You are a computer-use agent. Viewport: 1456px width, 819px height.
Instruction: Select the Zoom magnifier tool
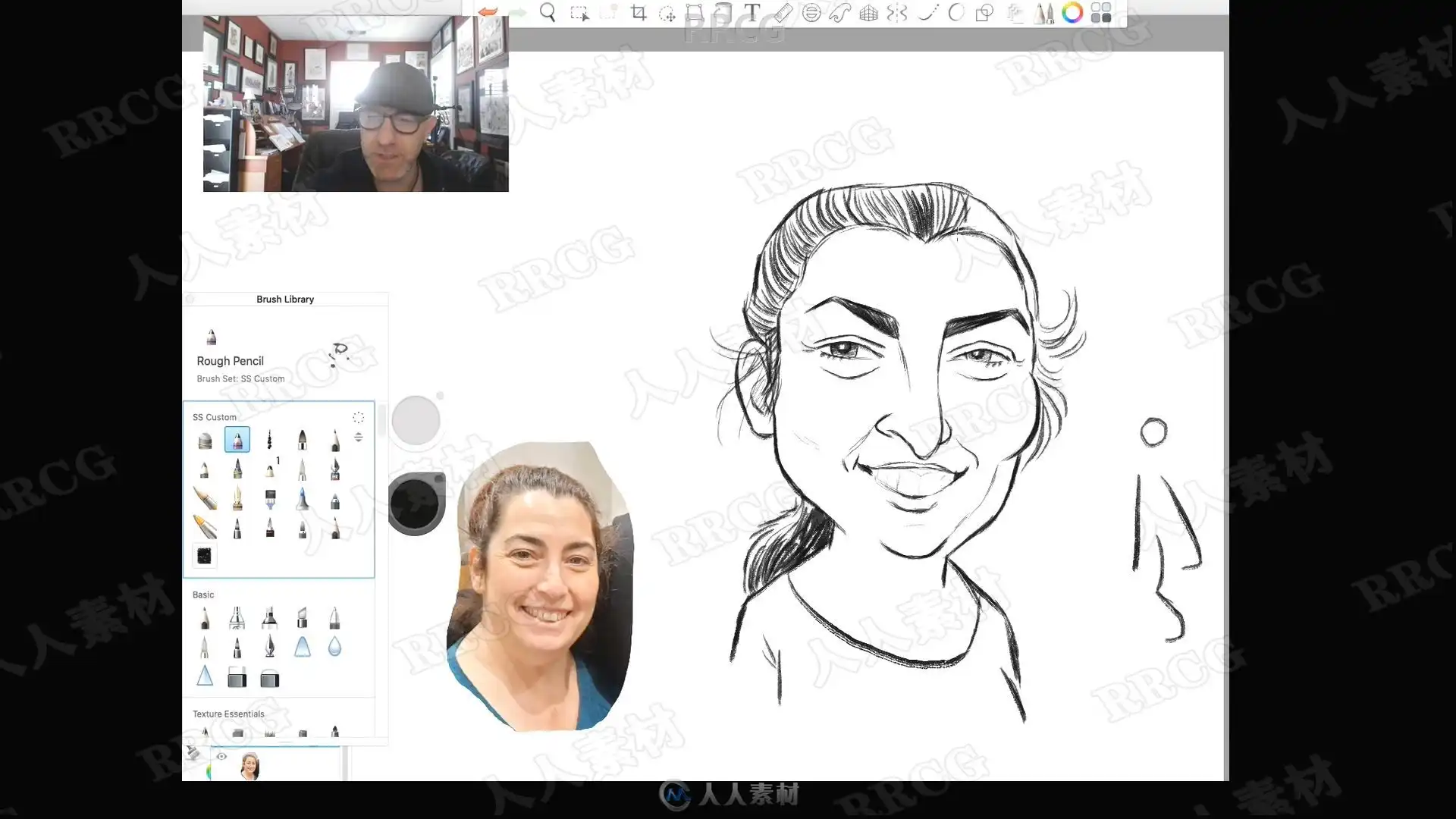pyautogui.click(x=548, y=12)
